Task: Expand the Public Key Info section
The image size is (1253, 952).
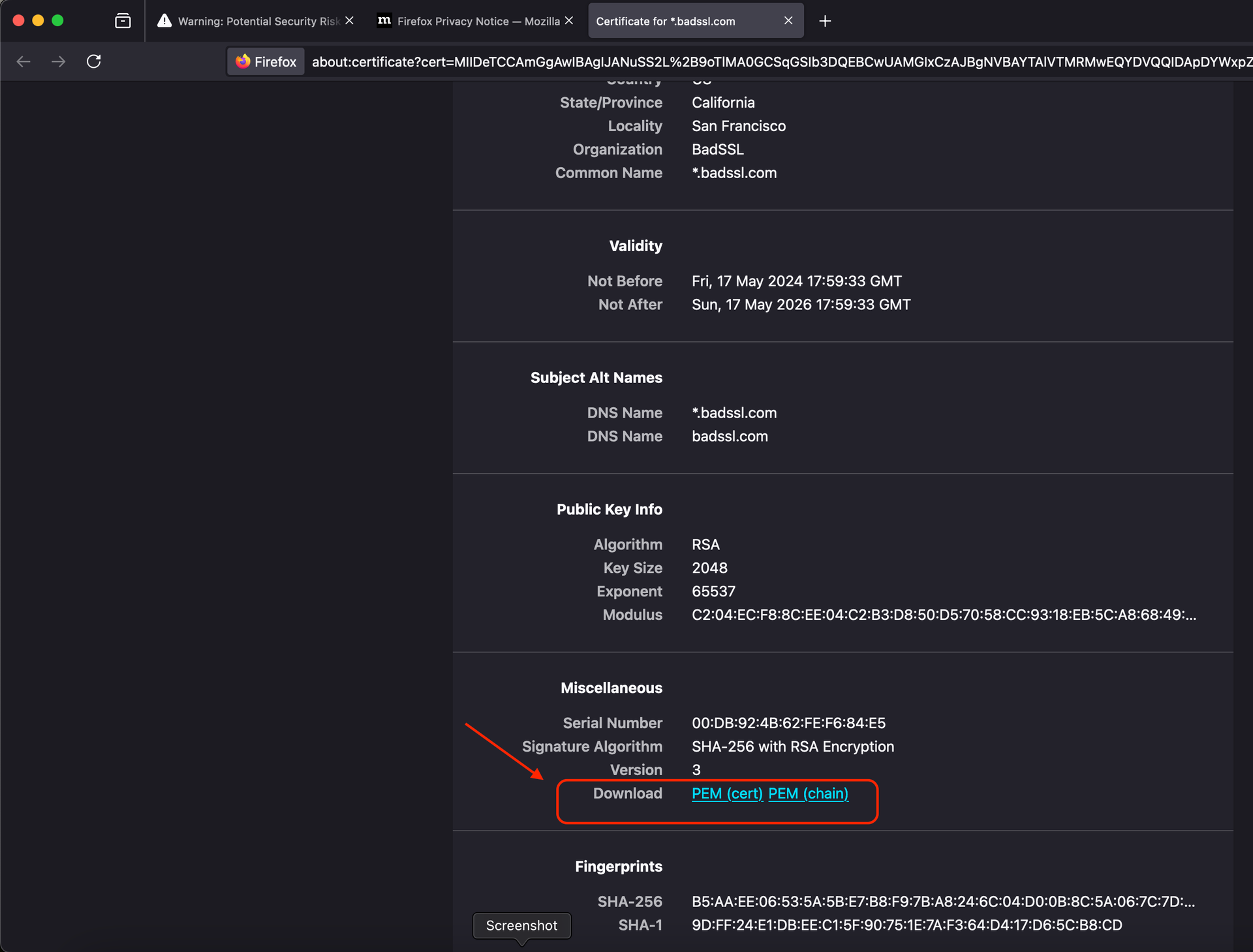Action: pos(609,509)
